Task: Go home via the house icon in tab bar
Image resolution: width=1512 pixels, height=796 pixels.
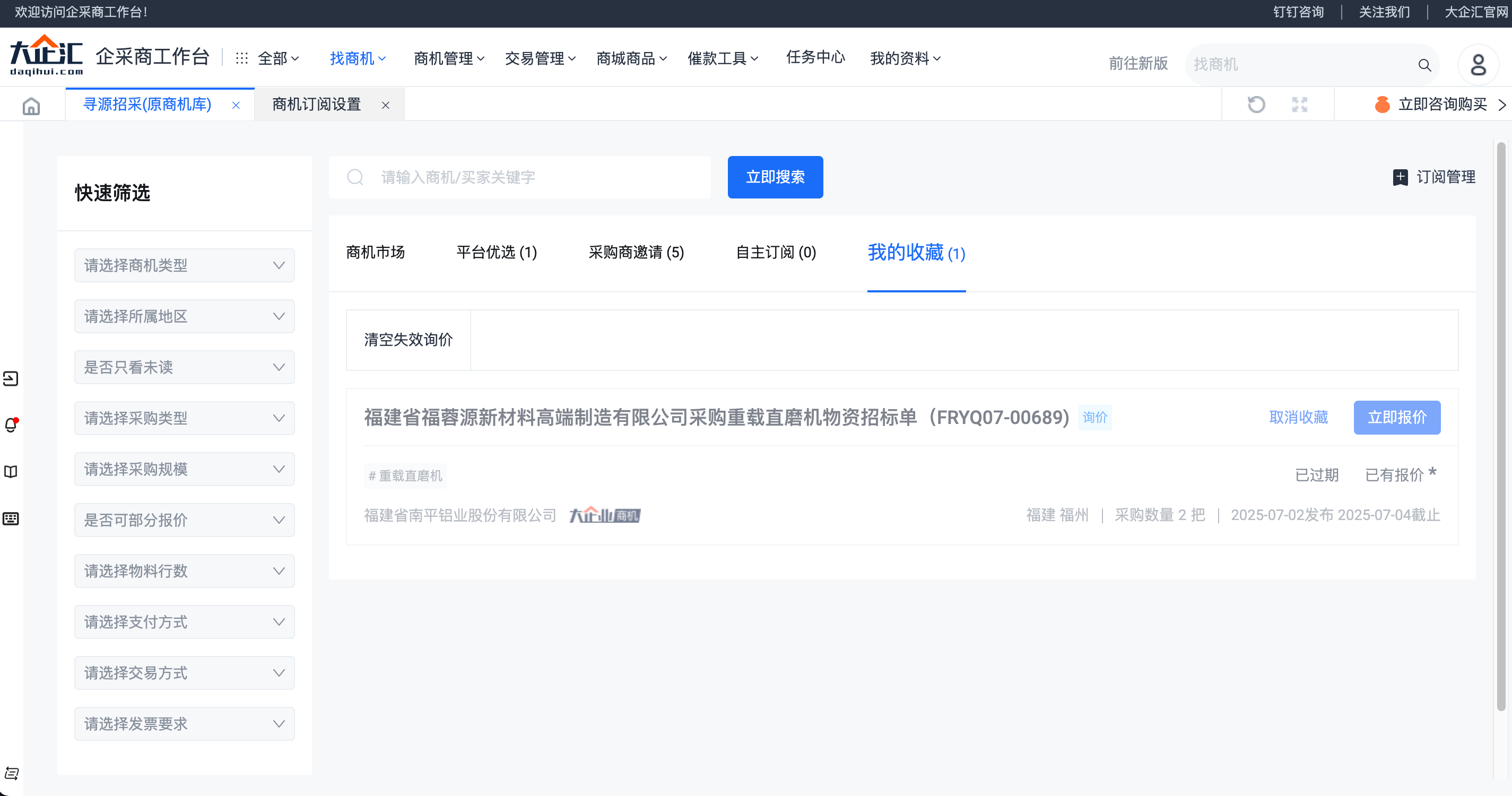Action: point(31,105)
